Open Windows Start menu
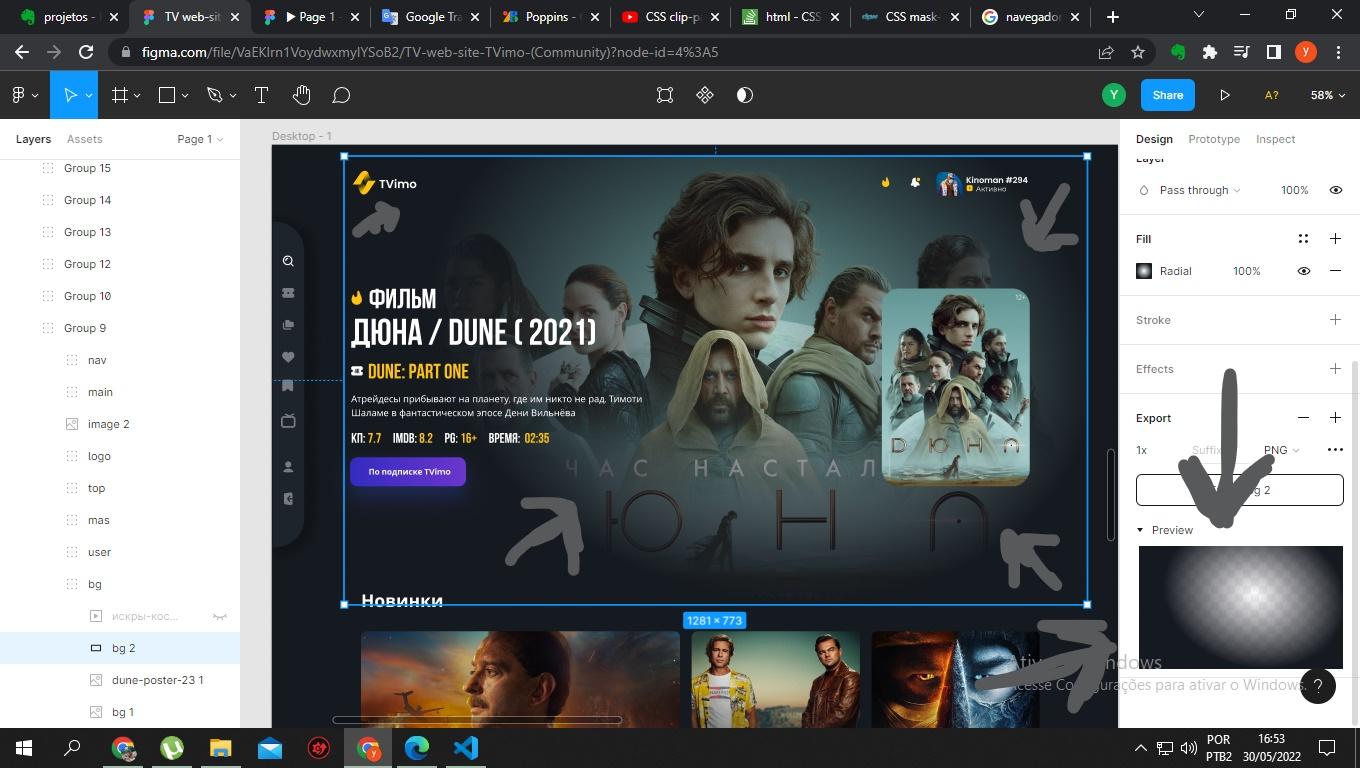 tap(23, 748)
